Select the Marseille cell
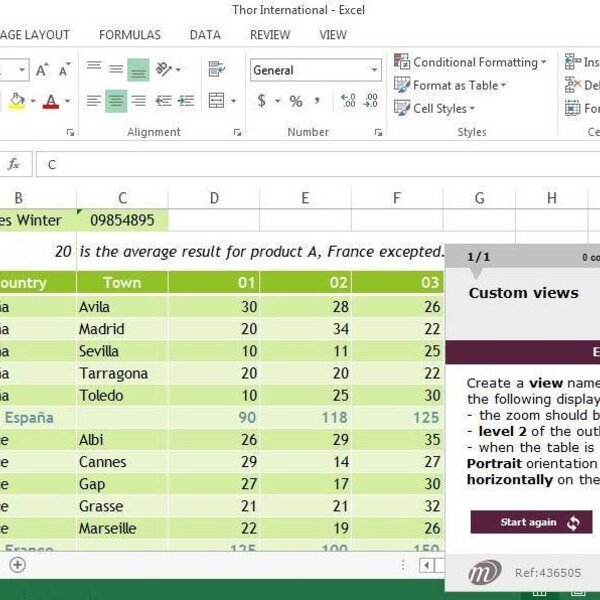The height and width of the screenshot is (600, 600). pos(122,528)
